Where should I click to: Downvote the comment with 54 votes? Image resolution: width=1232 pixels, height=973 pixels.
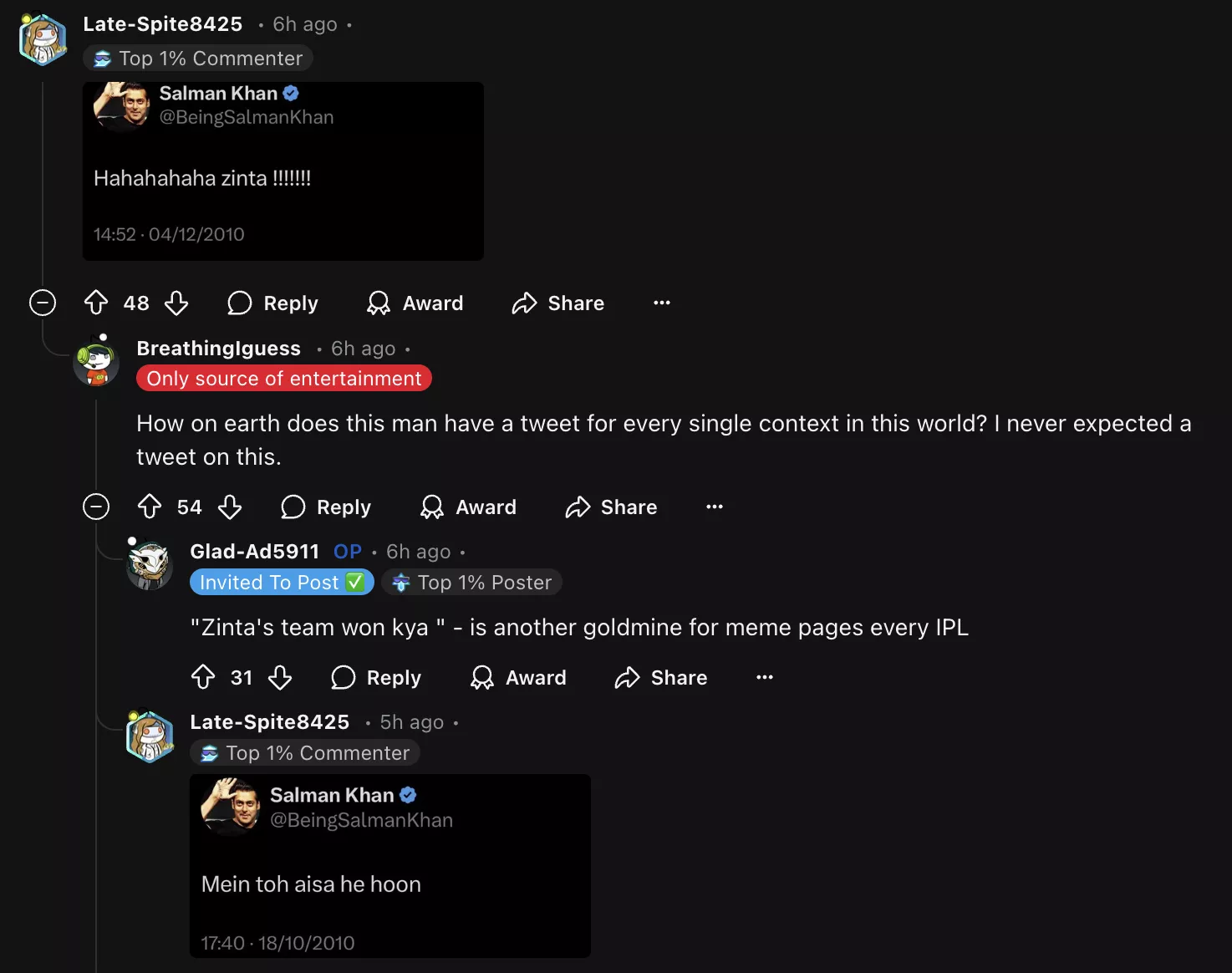tap(230, 507)
